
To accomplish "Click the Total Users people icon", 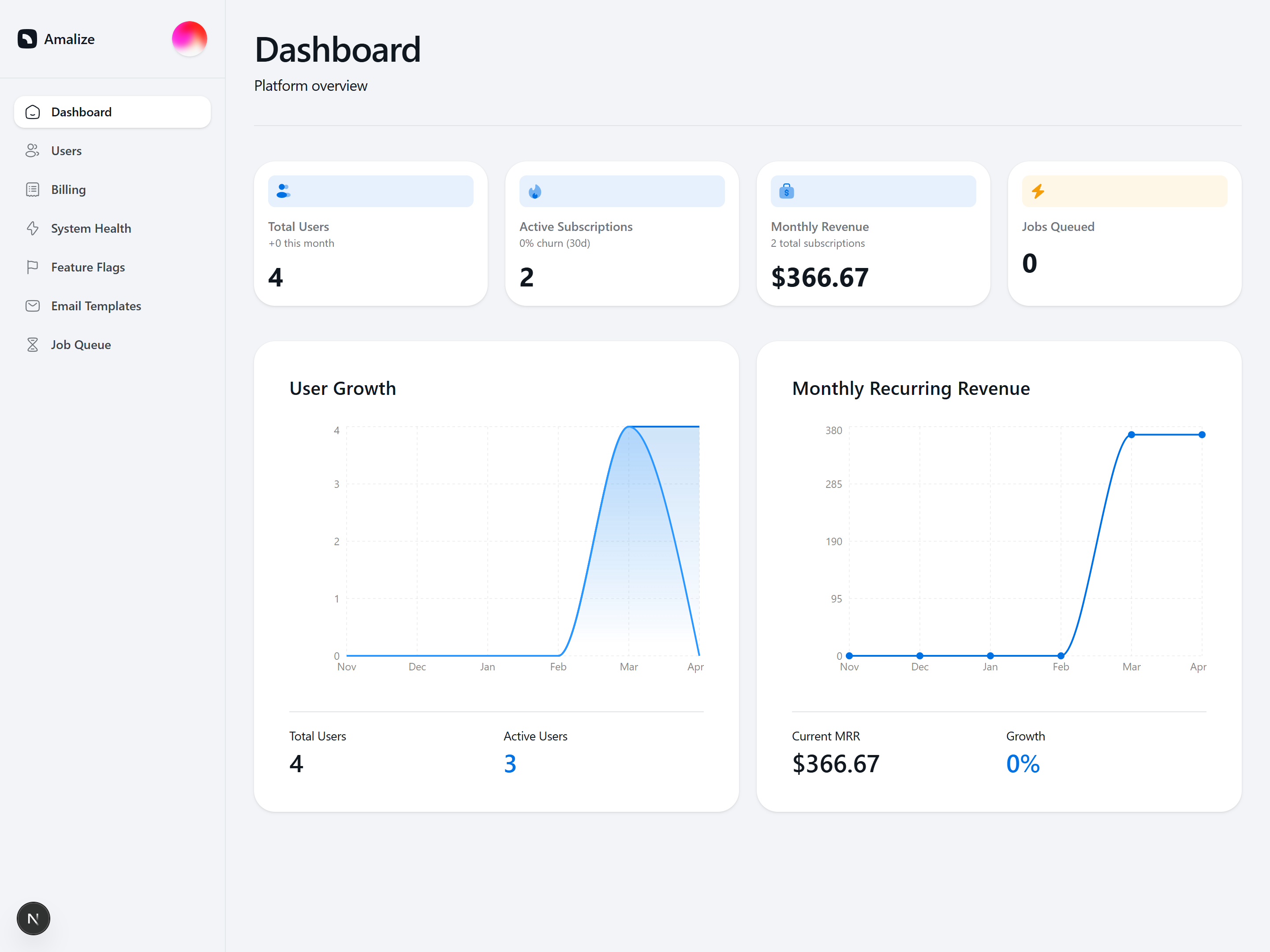I will (283, 191).
